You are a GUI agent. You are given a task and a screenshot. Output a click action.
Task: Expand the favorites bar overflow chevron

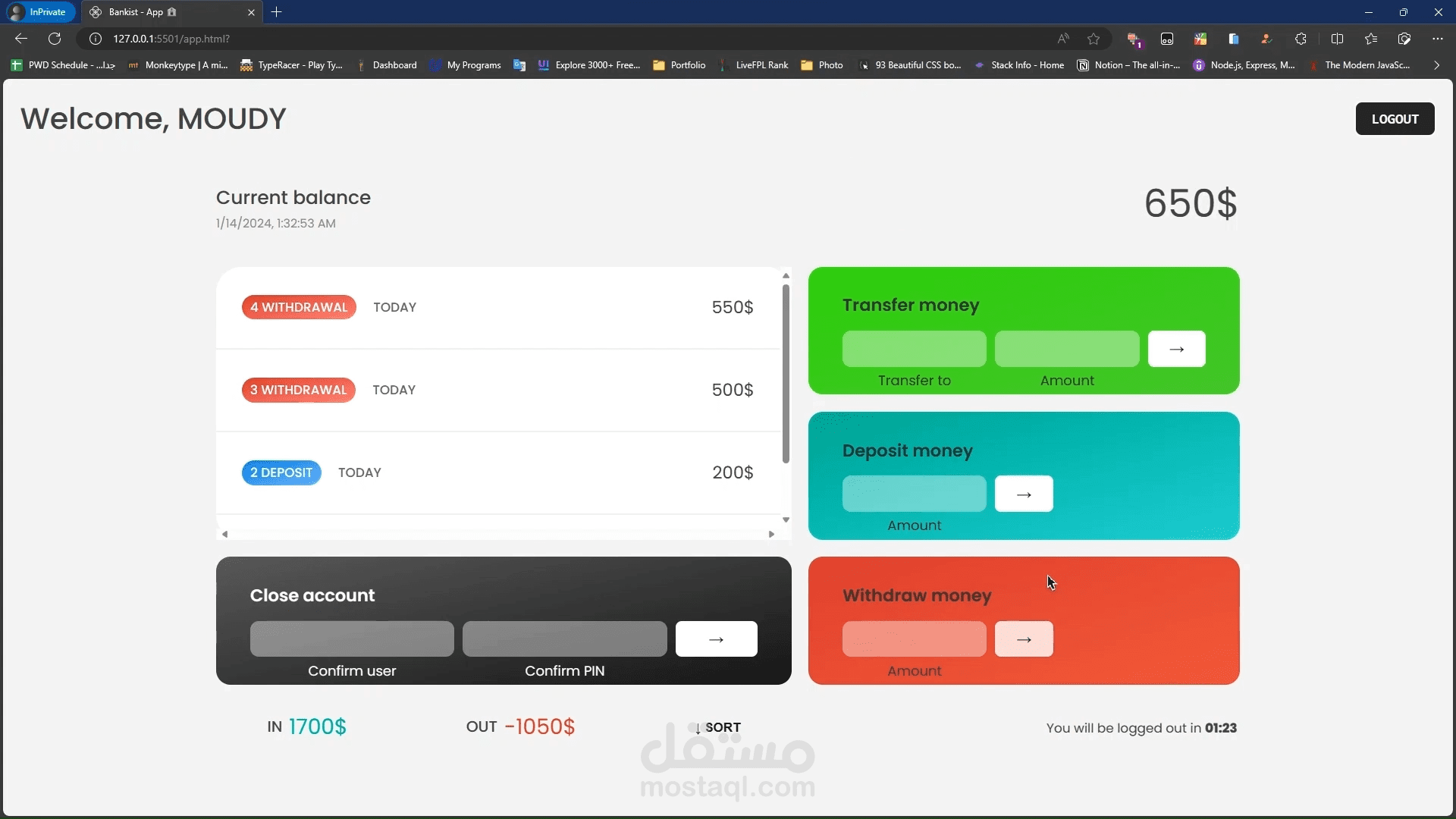coord(1436,65)
